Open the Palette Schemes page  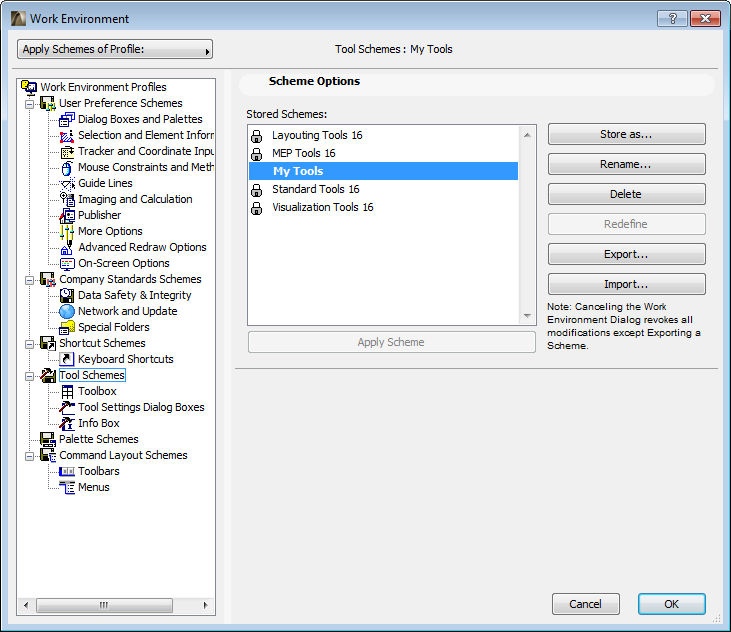98,440
